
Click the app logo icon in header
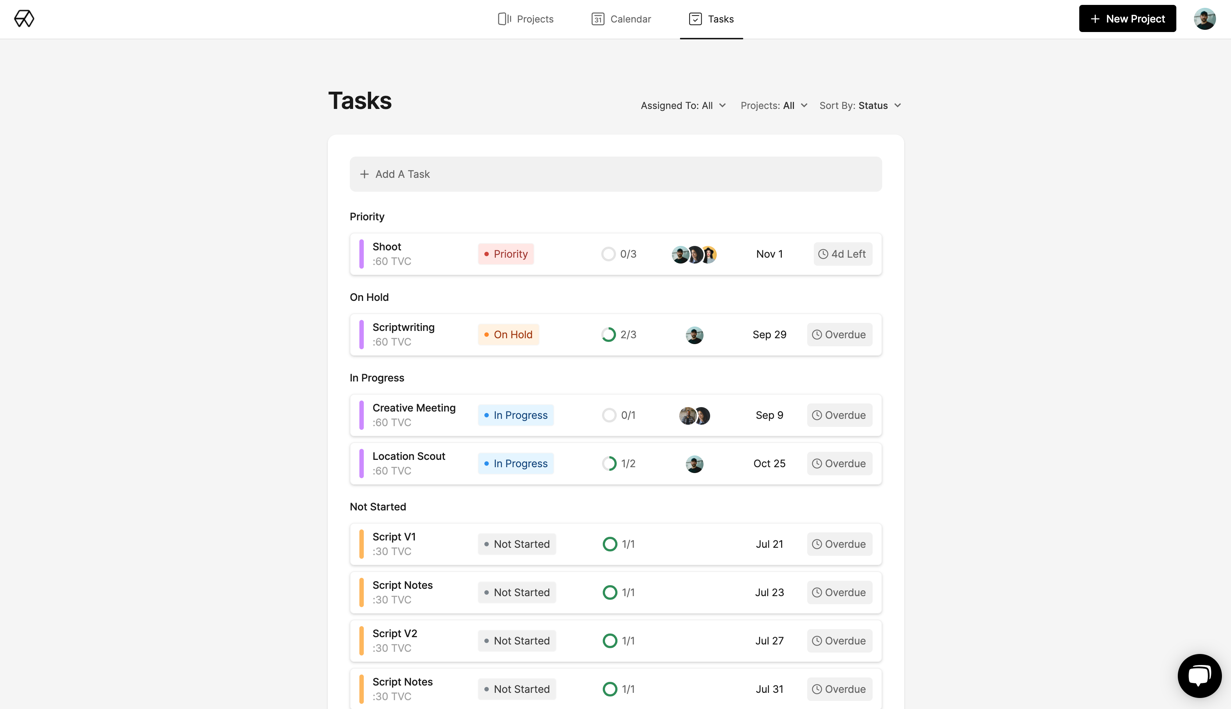coord(24,19)
